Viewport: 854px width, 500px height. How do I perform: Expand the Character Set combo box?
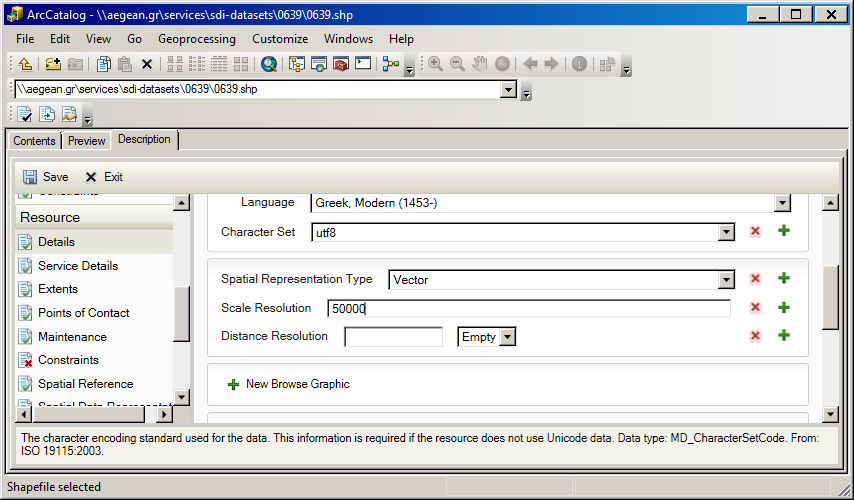[726, 233]
